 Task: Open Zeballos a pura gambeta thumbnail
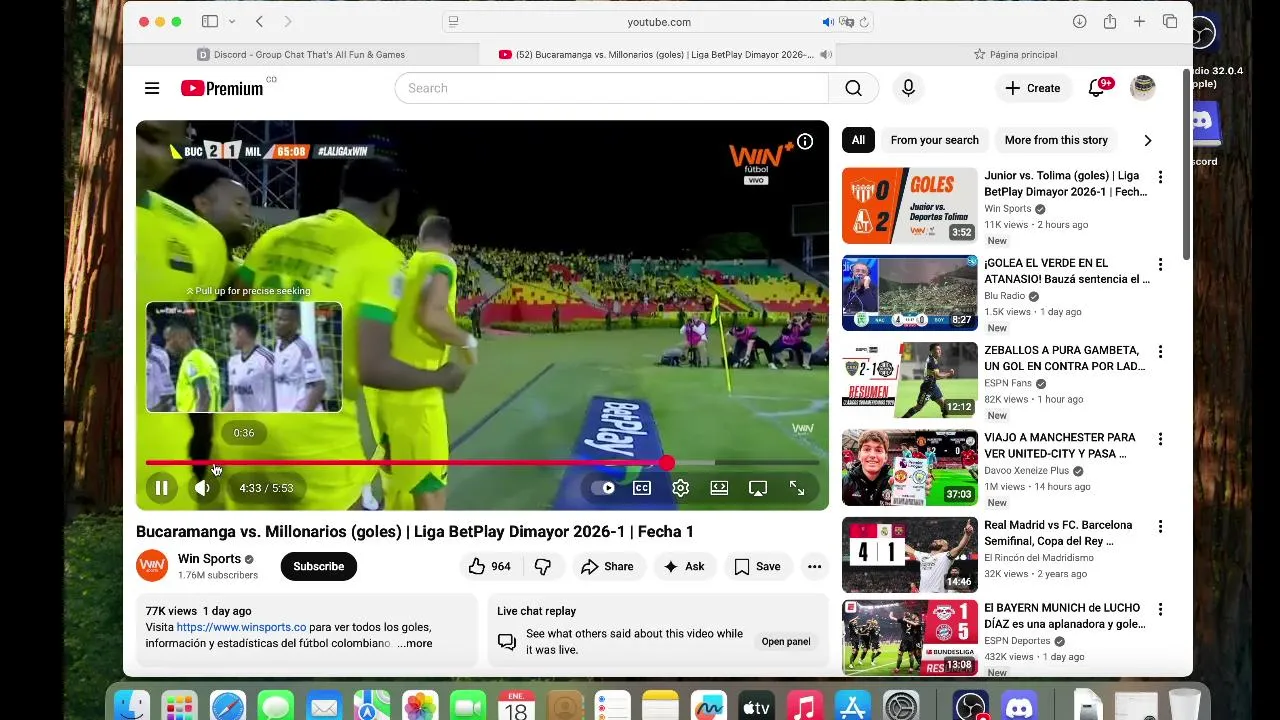point(909,380)
